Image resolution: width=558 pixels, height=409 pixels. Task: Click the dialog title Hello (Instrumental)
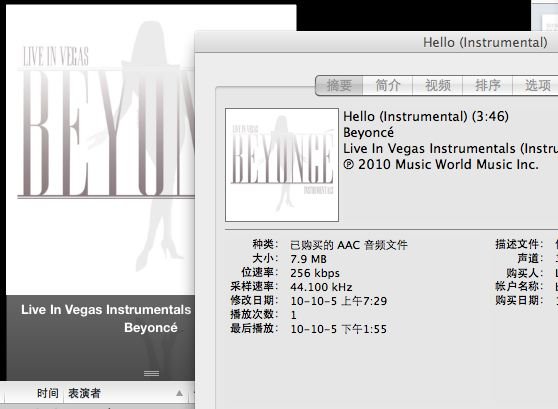point(485,42)
